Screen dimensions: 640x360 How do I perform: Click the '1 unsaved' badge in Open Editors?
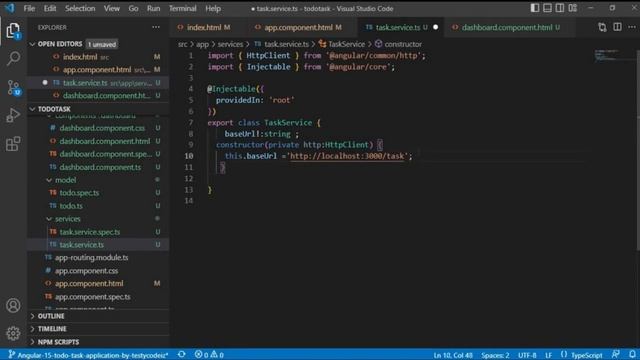(102, 44)
